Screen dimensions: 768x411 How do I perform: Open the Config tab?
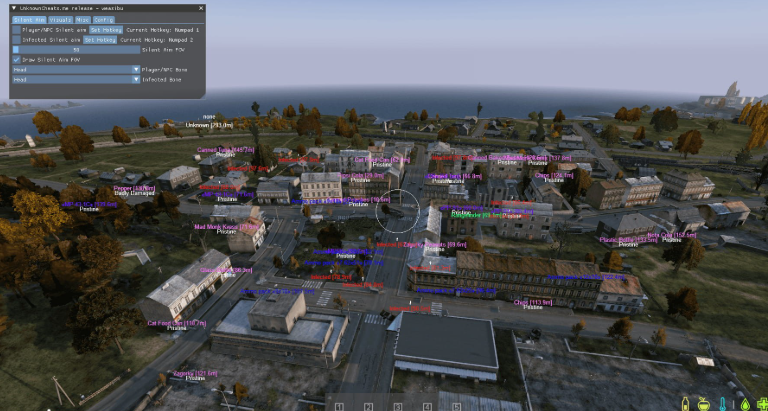tap(103, 20)
